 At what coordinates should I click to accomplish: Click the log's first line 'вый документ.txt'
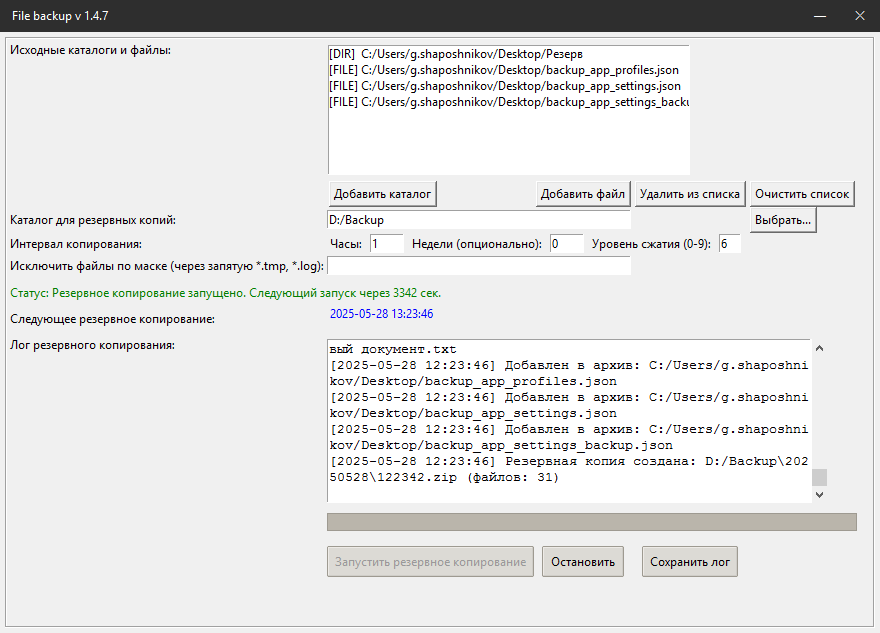point(393,350)
